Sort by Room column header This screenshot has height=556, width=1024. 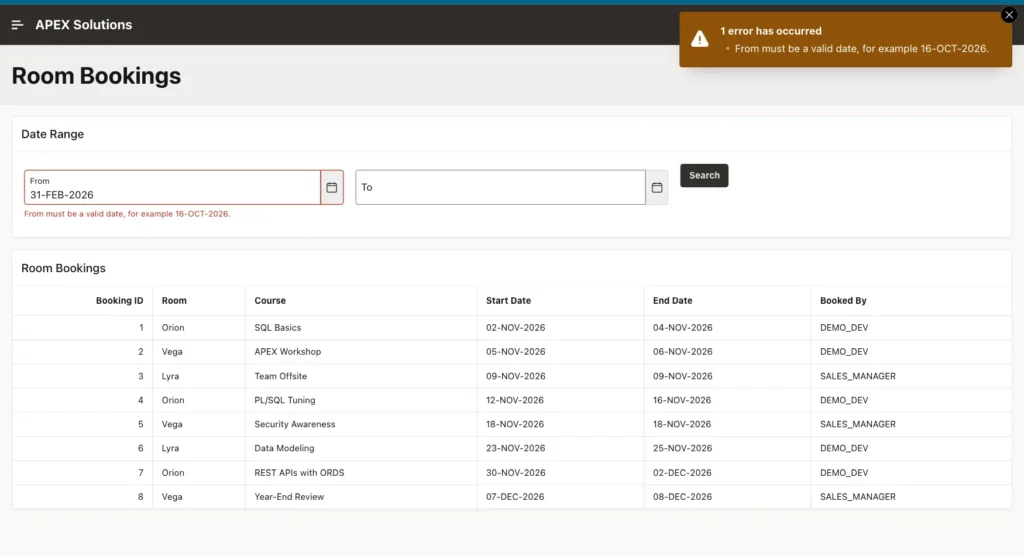174,301
